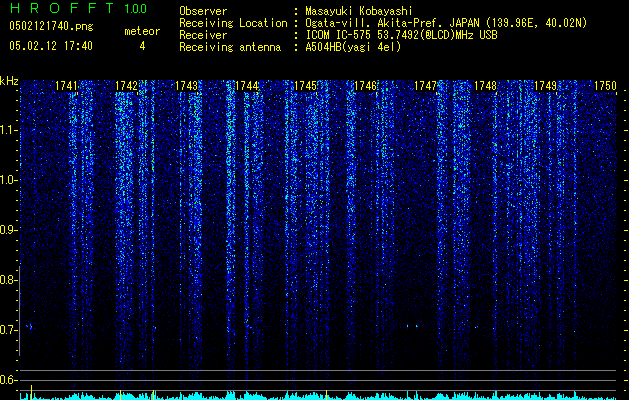Click the Ogata-vill. Akita-Pref. JAPAN location text
629x400 pixels.
tap(447, 23)
